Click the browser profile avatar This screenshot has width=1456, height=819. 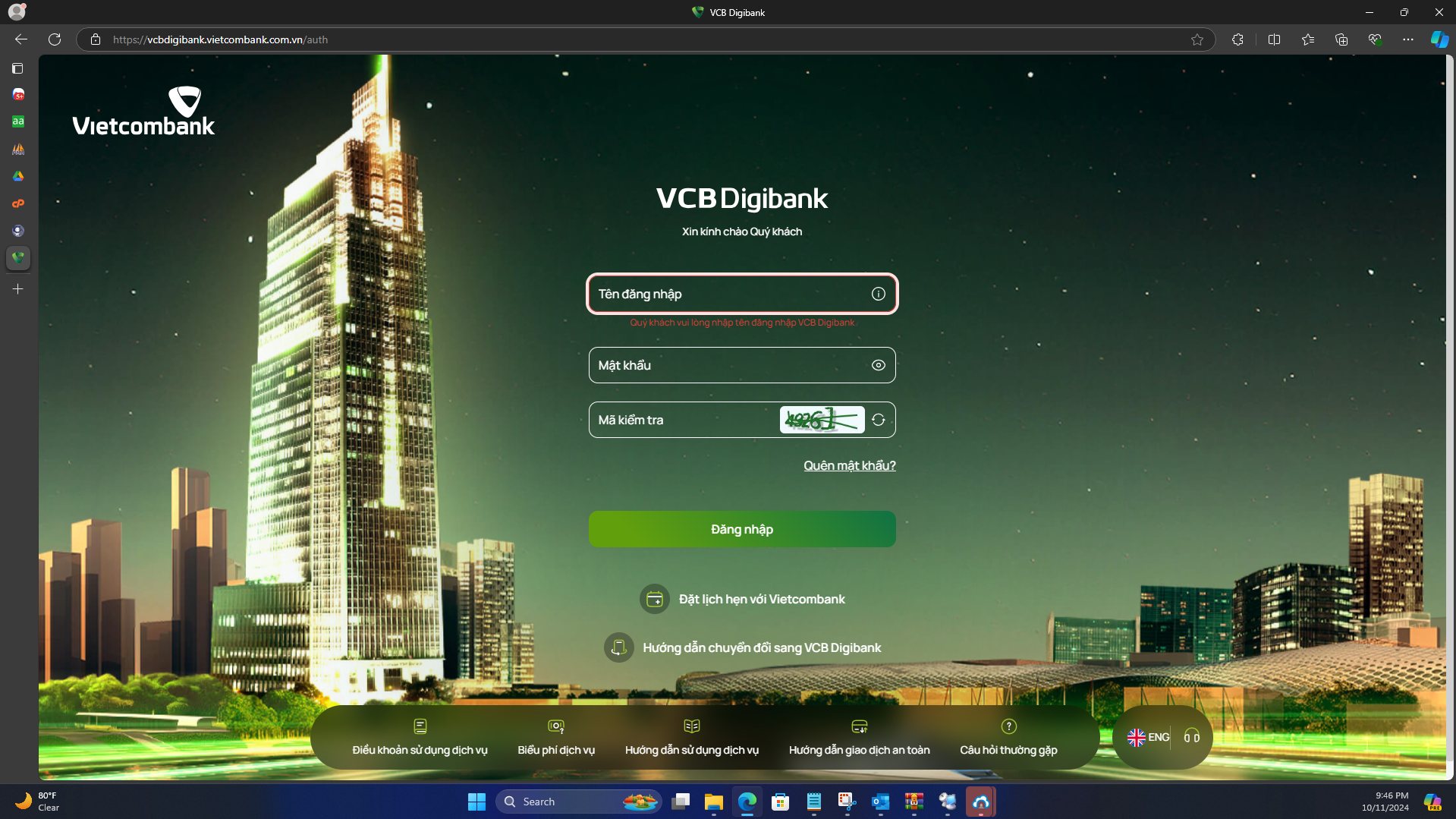[x=17, y=12]
